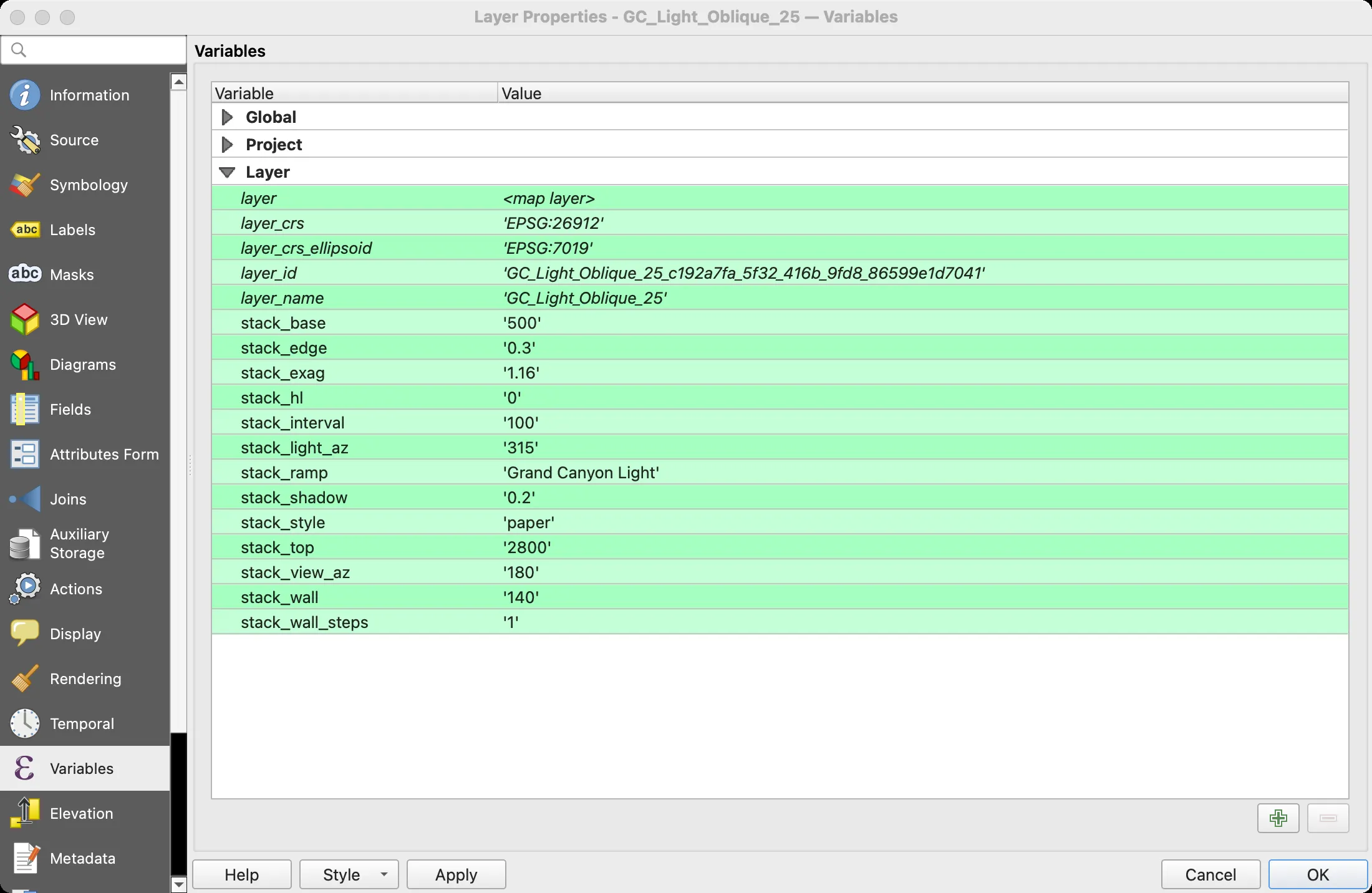Select the Diagrams chart icon
Viewport: 1372px width, 893px height.
[25, 364]
